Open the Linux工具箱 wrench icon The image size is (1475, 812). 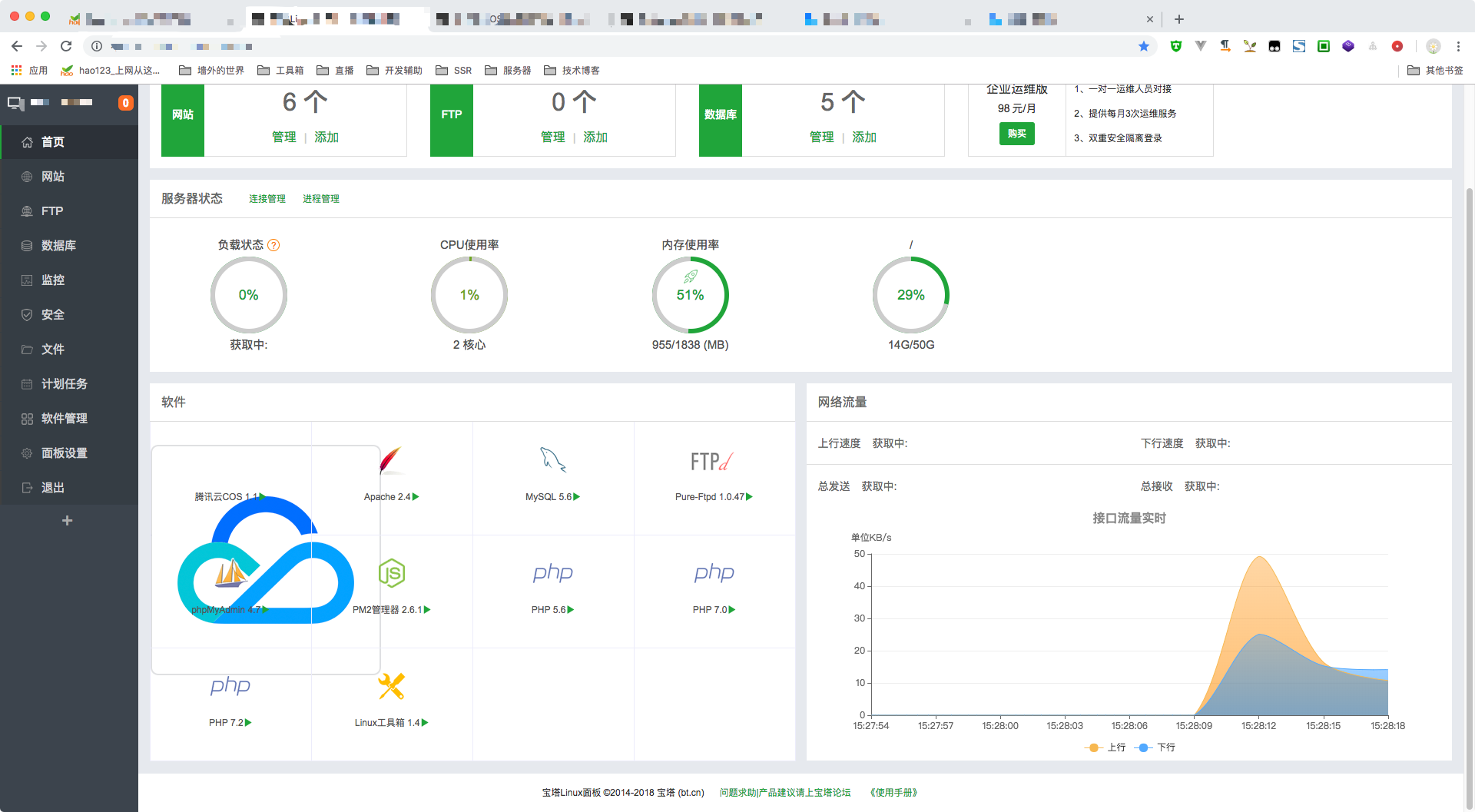point(392,686)
